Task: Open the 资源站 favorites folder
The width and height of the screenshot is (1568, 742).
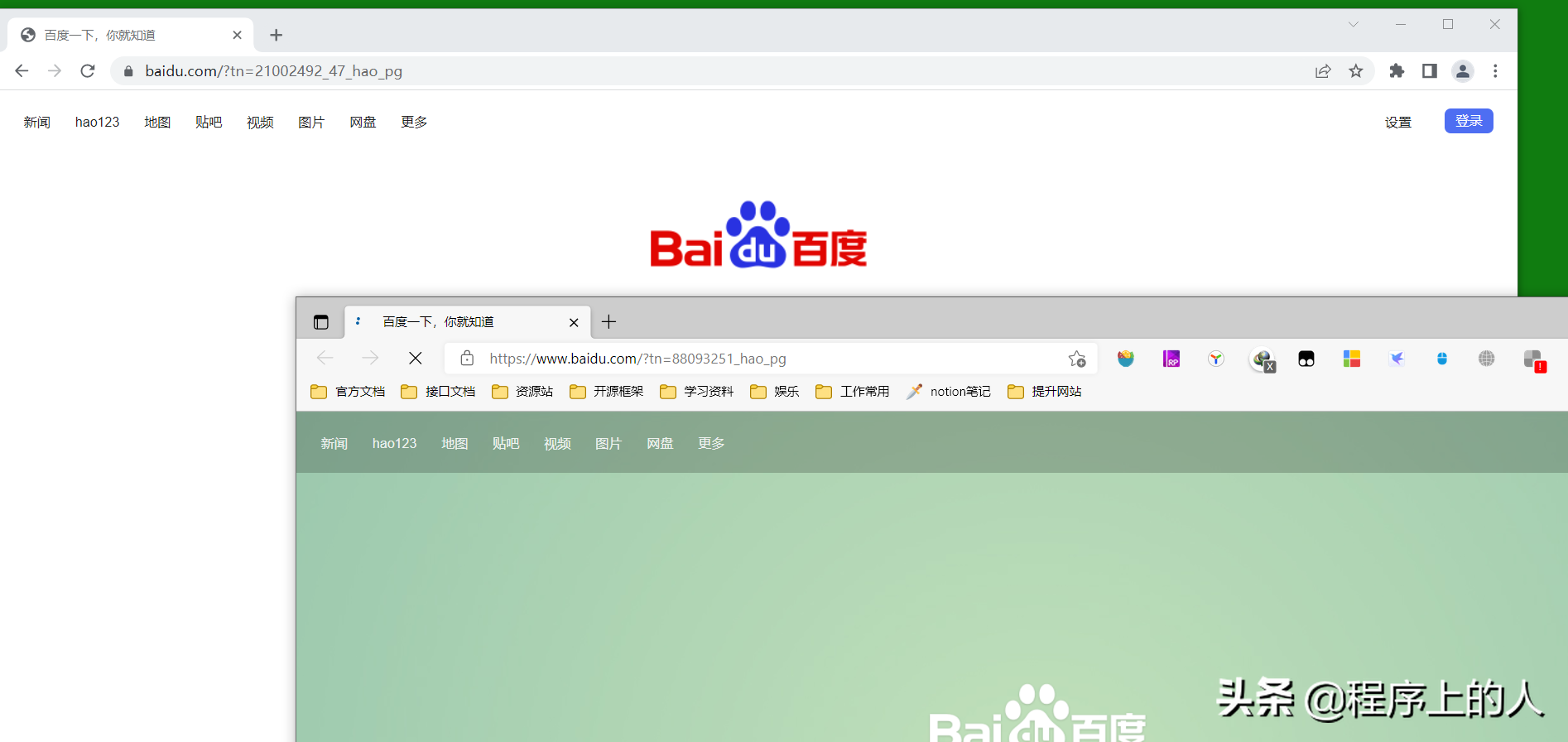Action: 522,392
